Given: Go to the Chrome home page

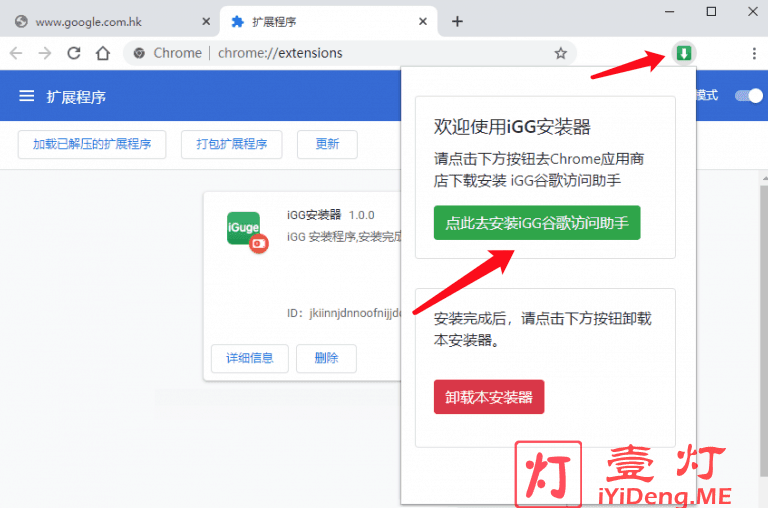Looking at the screenshot, I should pyautogui.click(x=102, y=53).
